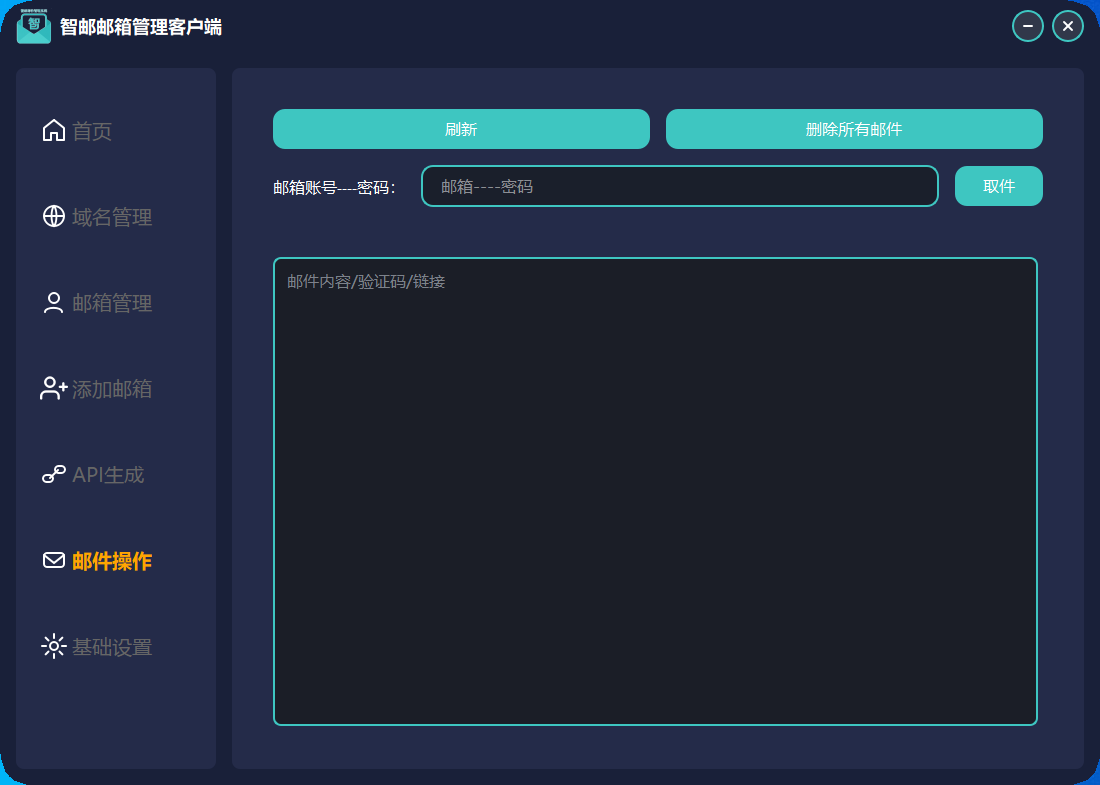The image size is (1100, 785).
Task: Click the chain link icon for API生成
Action: click(54, 475)
